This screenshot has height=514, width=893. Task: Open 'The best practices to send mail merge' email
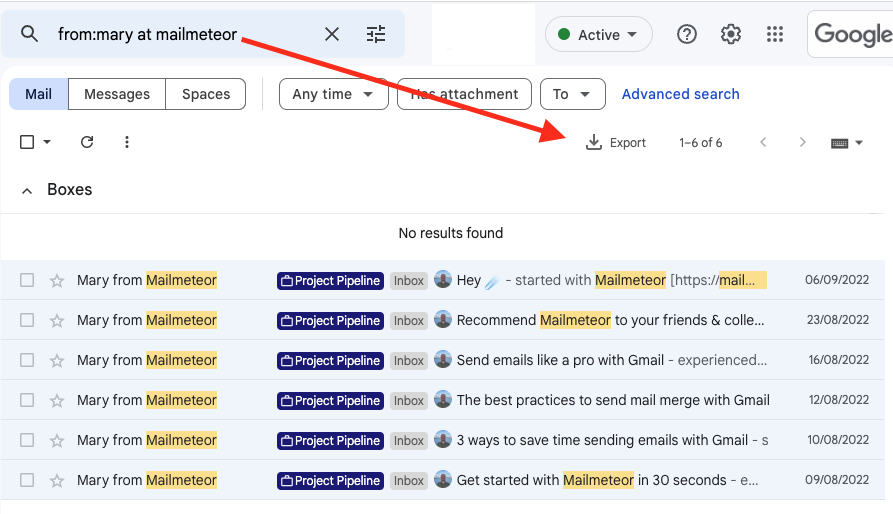tap(613, 400)
